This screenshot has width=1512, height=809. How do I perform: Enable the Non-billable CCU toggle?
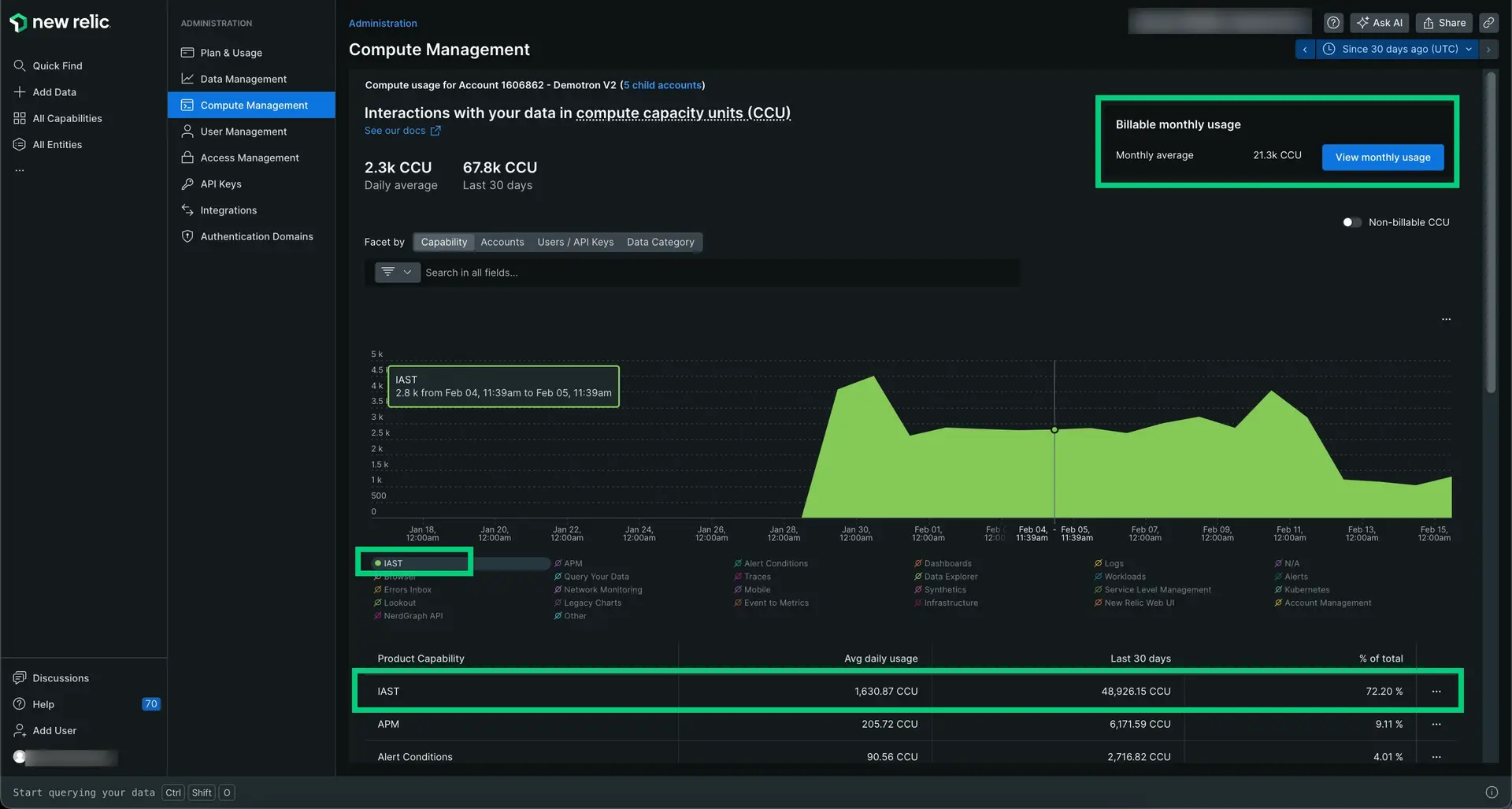pyautogui.click(x=1351, y=222)
